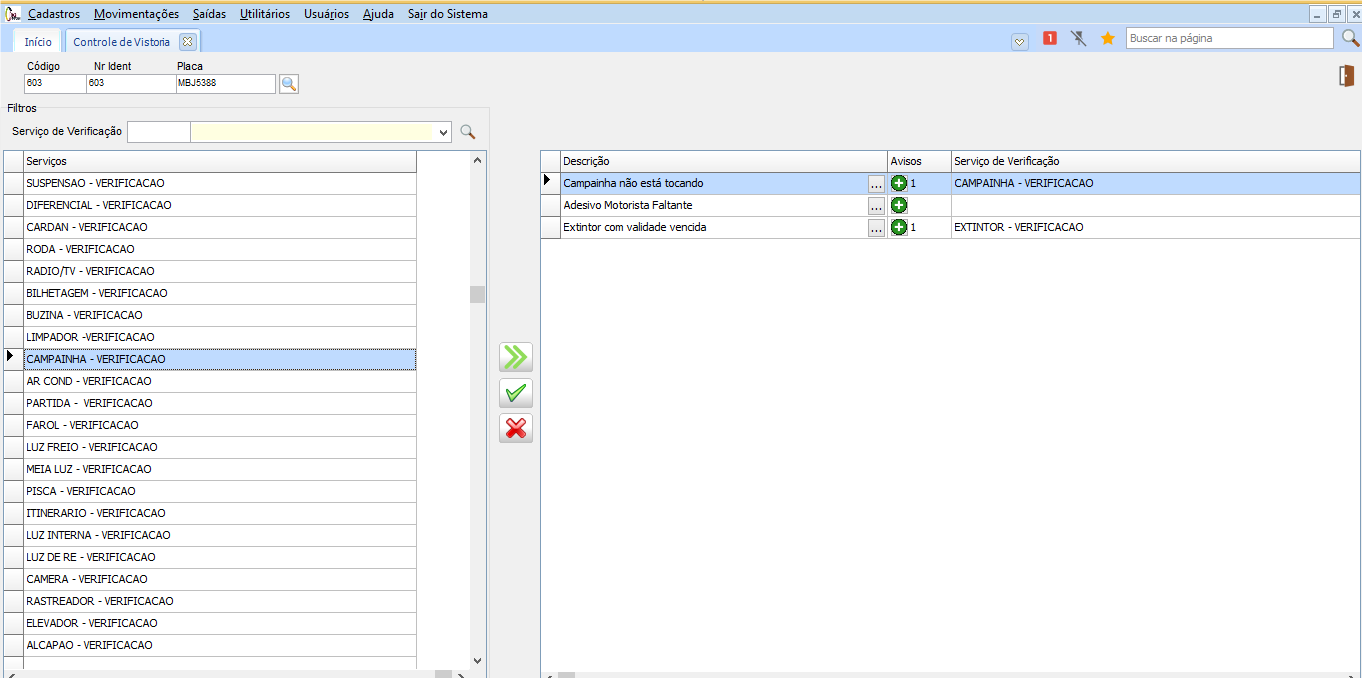
Task: Select ITINERARIO - VERIFICACAO row
Action: click(x=219, y=513)
